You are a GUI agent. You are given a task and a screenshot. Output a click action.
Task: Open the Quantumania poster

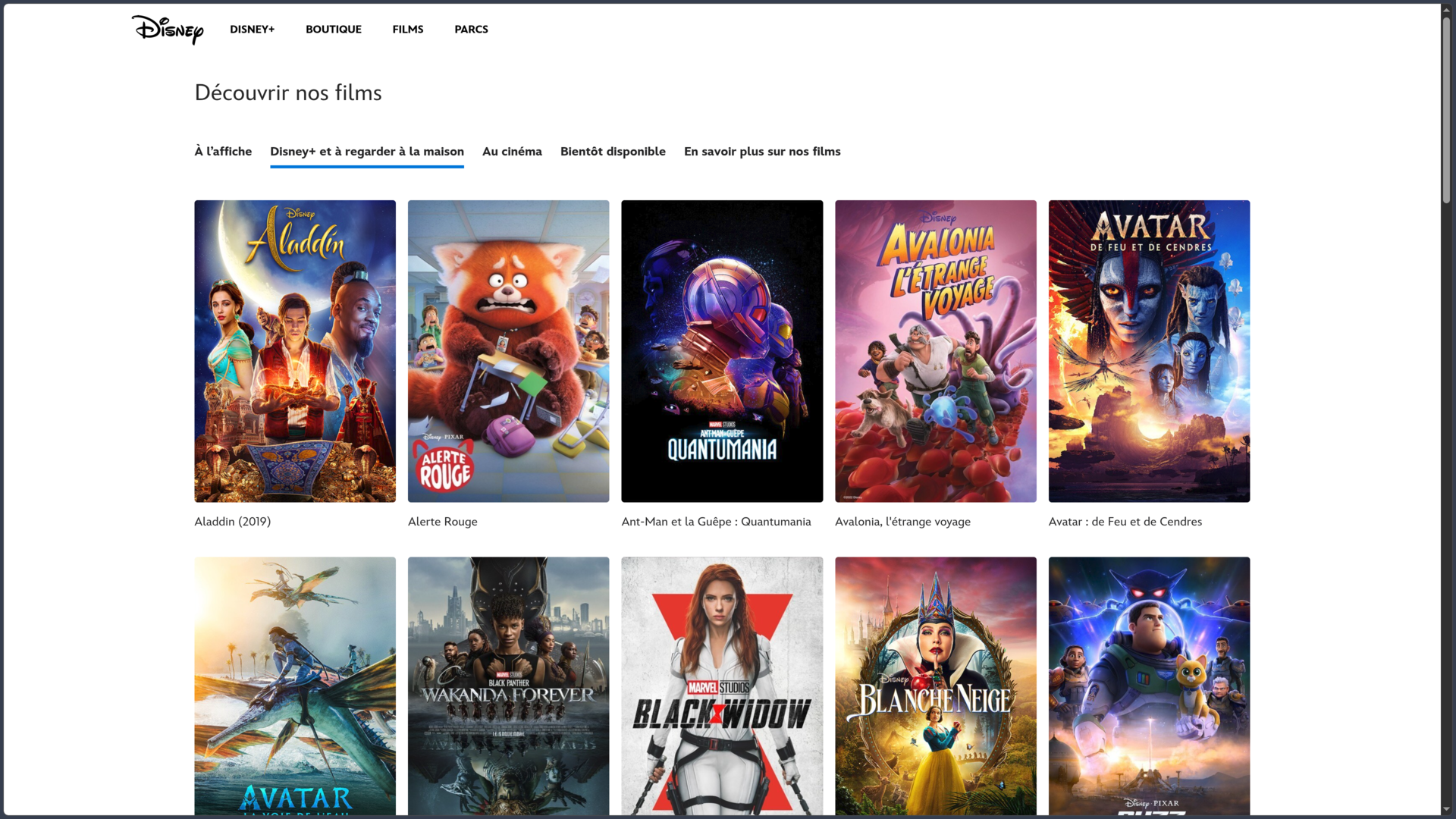722,351
